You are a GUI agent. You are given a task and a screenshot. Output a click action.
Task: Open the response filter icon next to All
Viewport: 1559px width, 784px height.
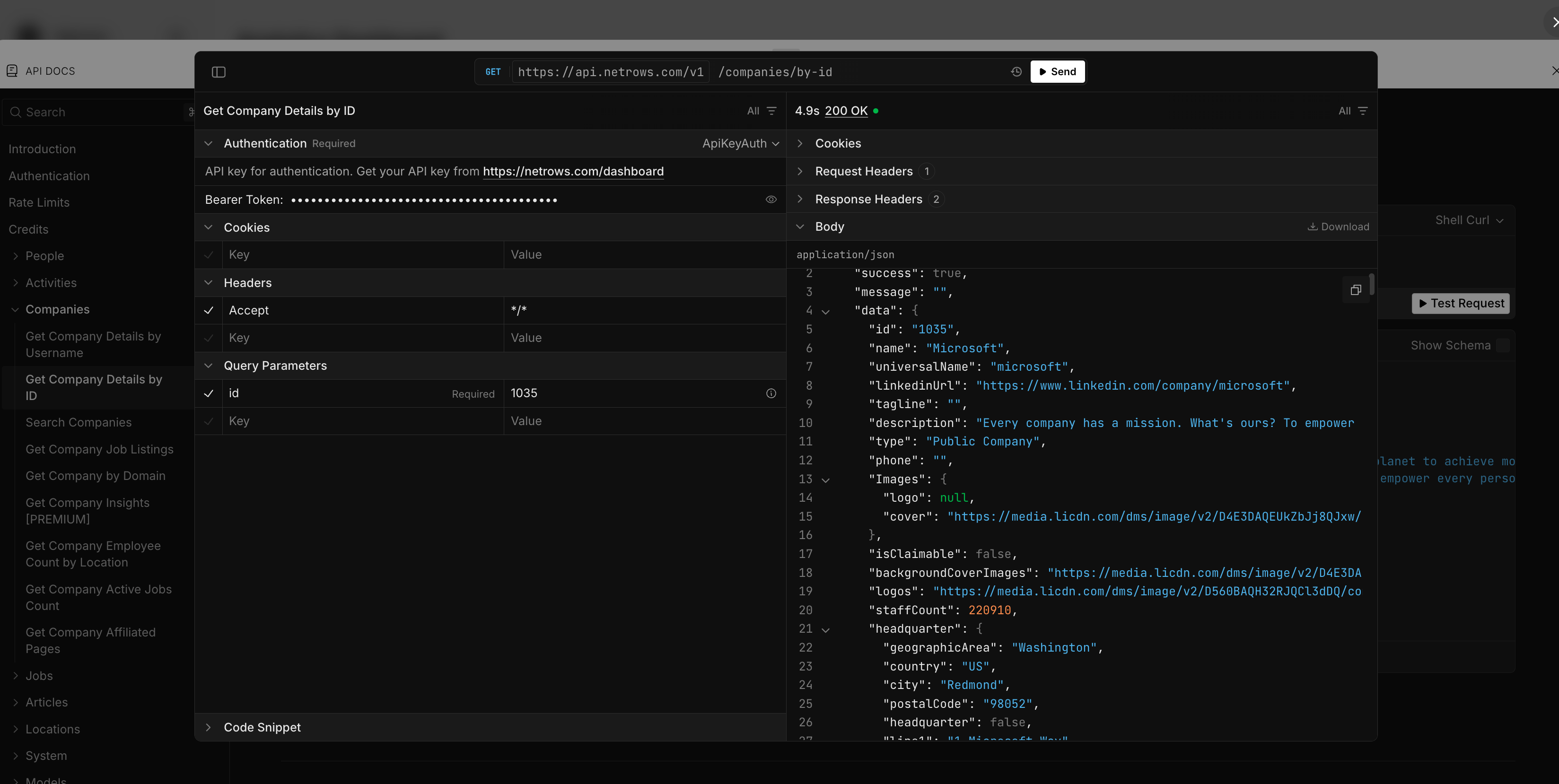1364,111
